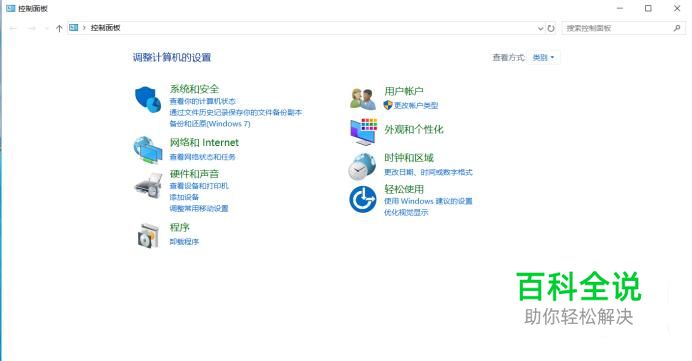Open the 用户帐户 heading link
This screenshot has height=361, width=692.
[404, 91]
